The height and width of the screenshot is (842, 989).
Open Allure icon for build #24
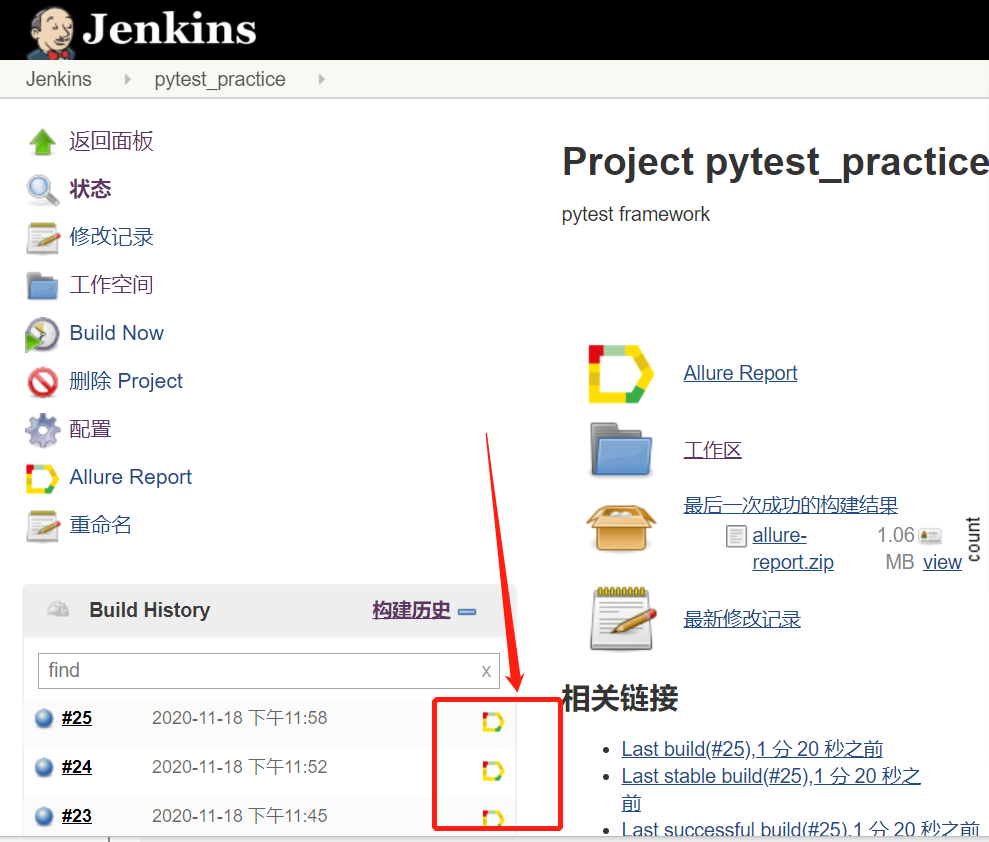point(493,771)
